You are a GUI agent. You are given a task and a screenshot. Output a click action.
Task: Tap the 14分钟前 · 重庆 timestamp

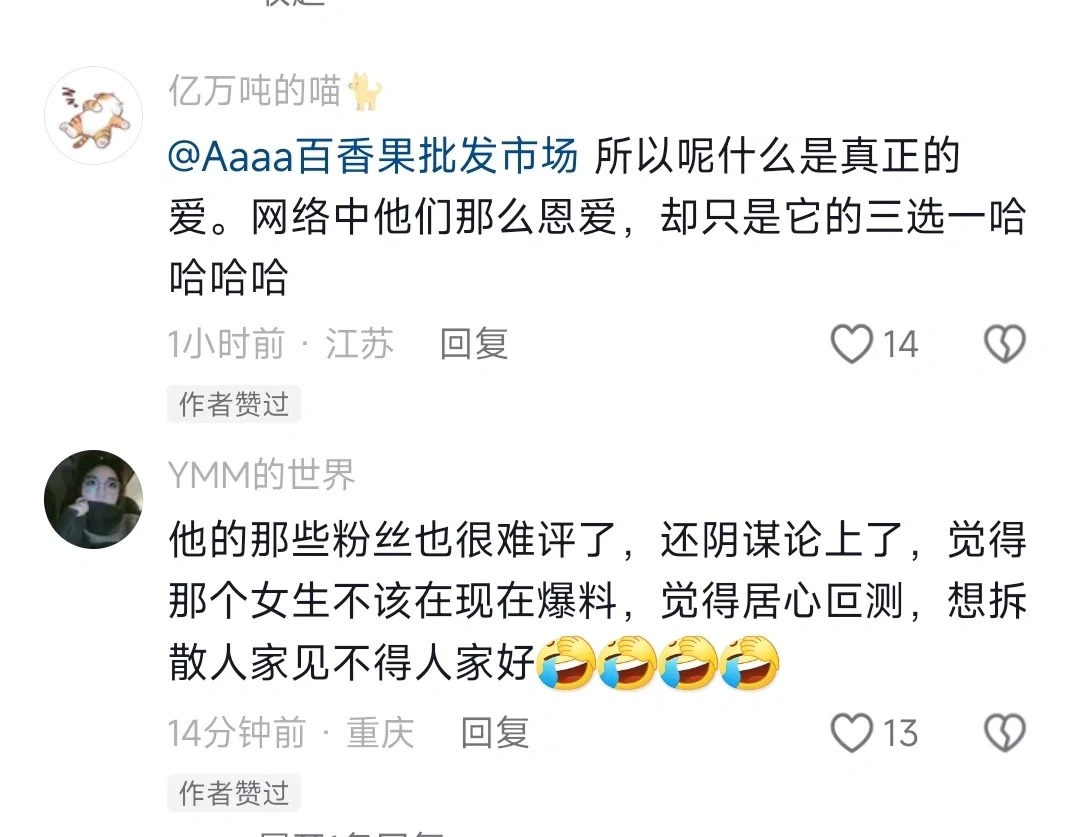click(291, 732)
